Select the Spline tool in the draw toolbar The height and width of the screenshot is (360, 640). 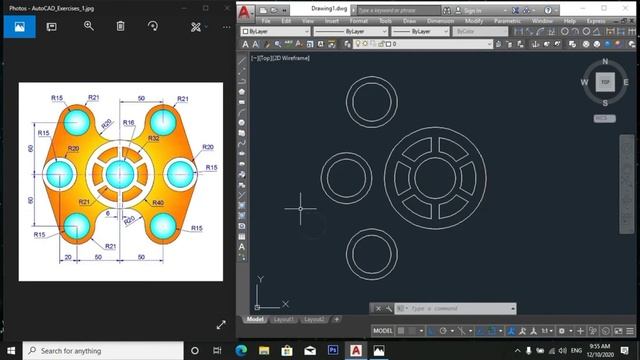coord(242,144)
